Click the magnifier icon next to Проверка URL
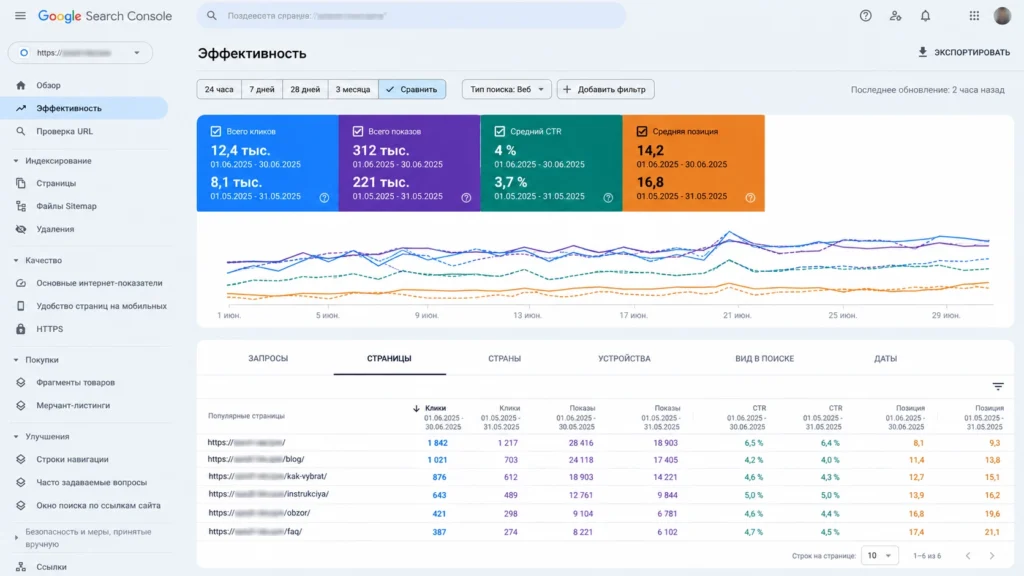Image resolution: width=1024 pixels, height=576 pixels. [x=21, y=131]
